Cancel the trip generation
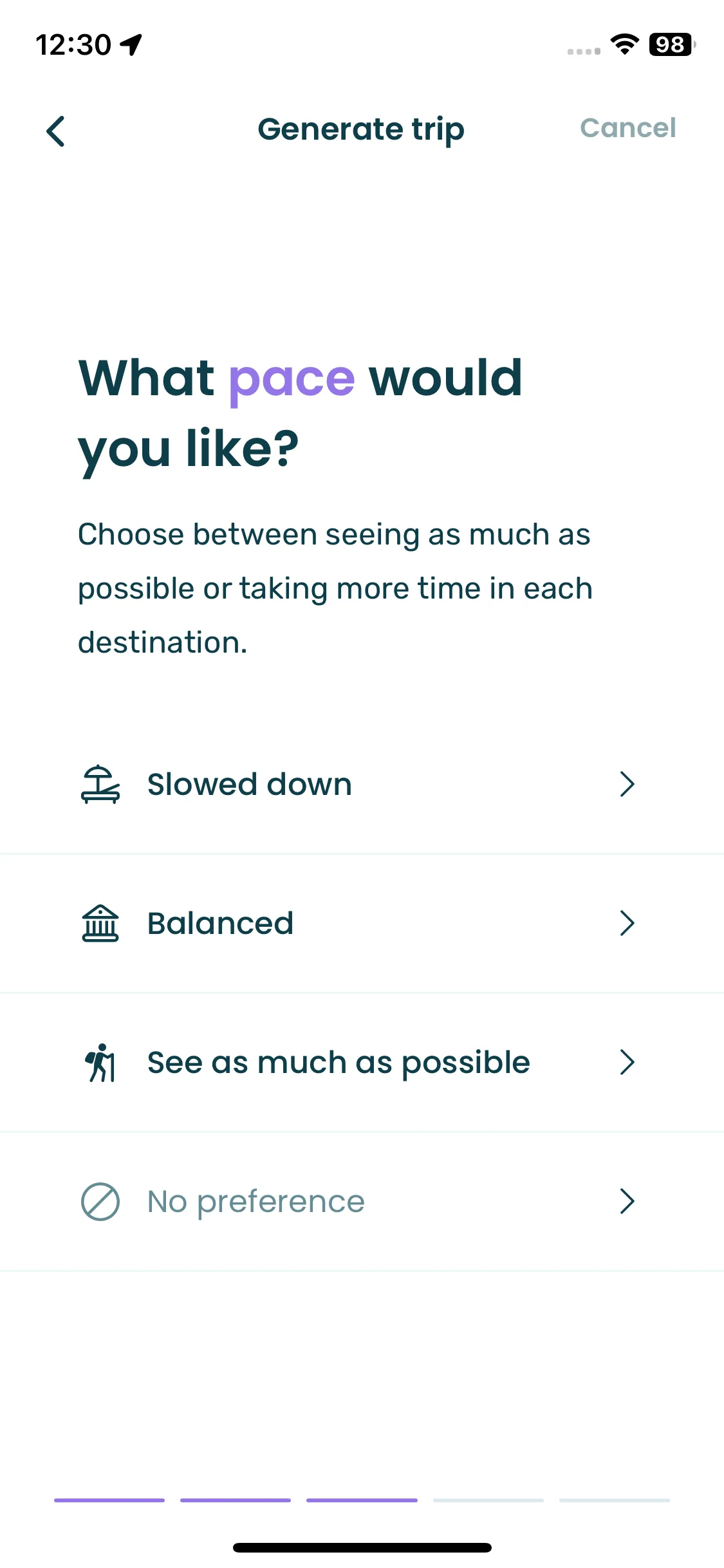 [628, 128]
